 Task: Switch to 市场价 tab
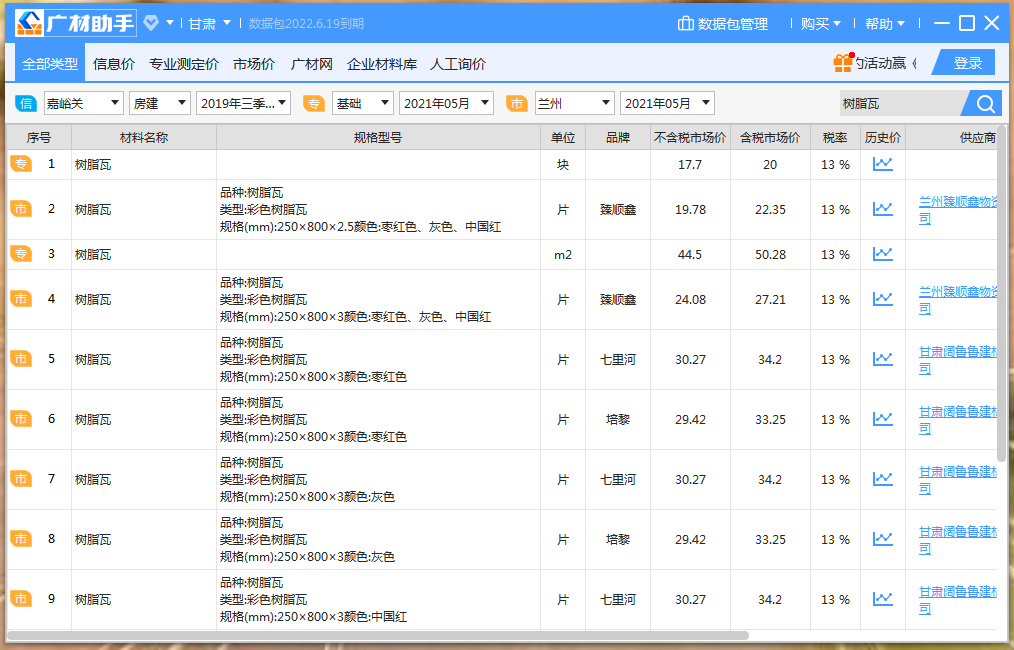click(254, 64)
